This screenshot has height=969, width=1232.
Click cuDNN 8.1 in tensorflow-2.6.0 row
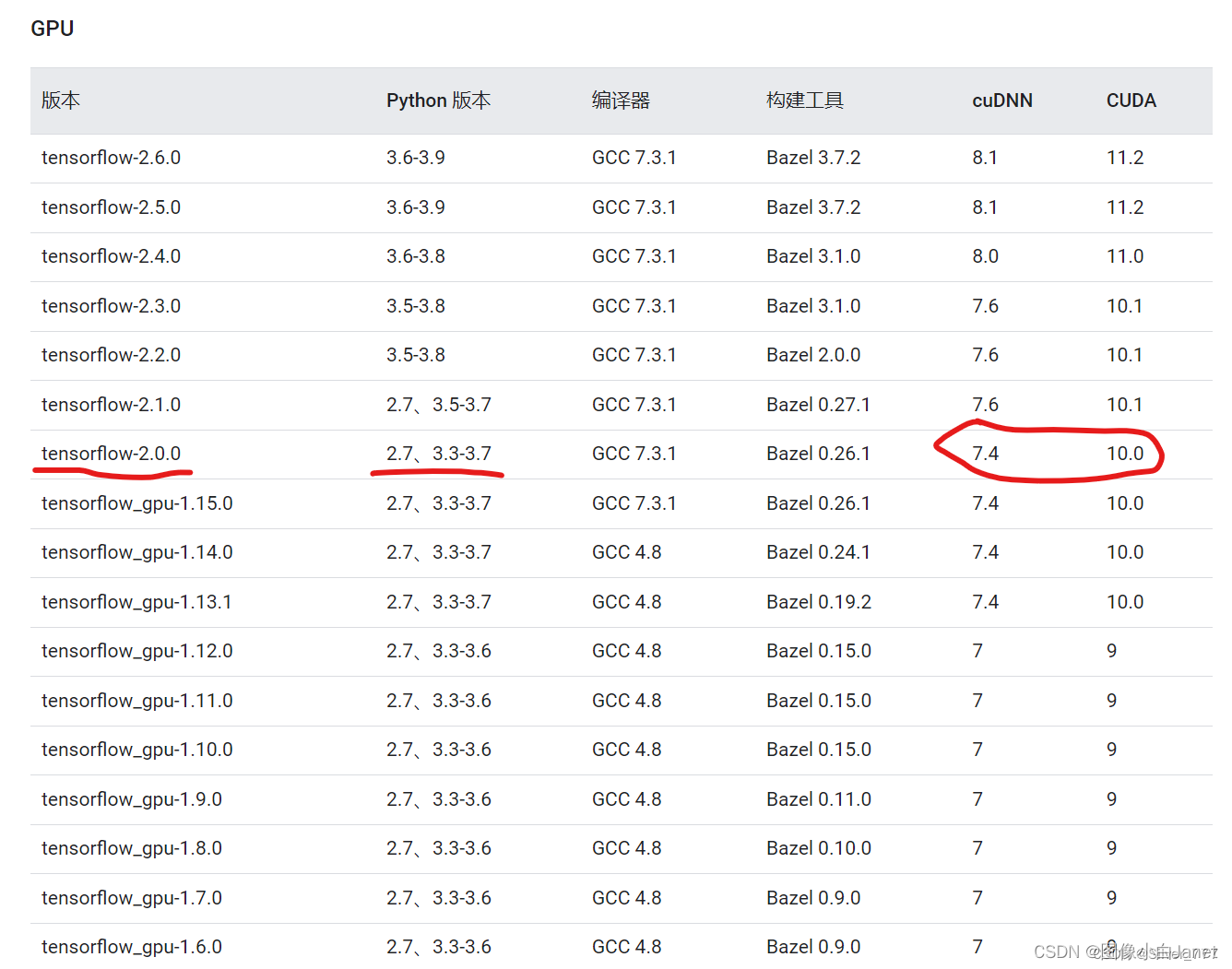click(x=985, y=158)
